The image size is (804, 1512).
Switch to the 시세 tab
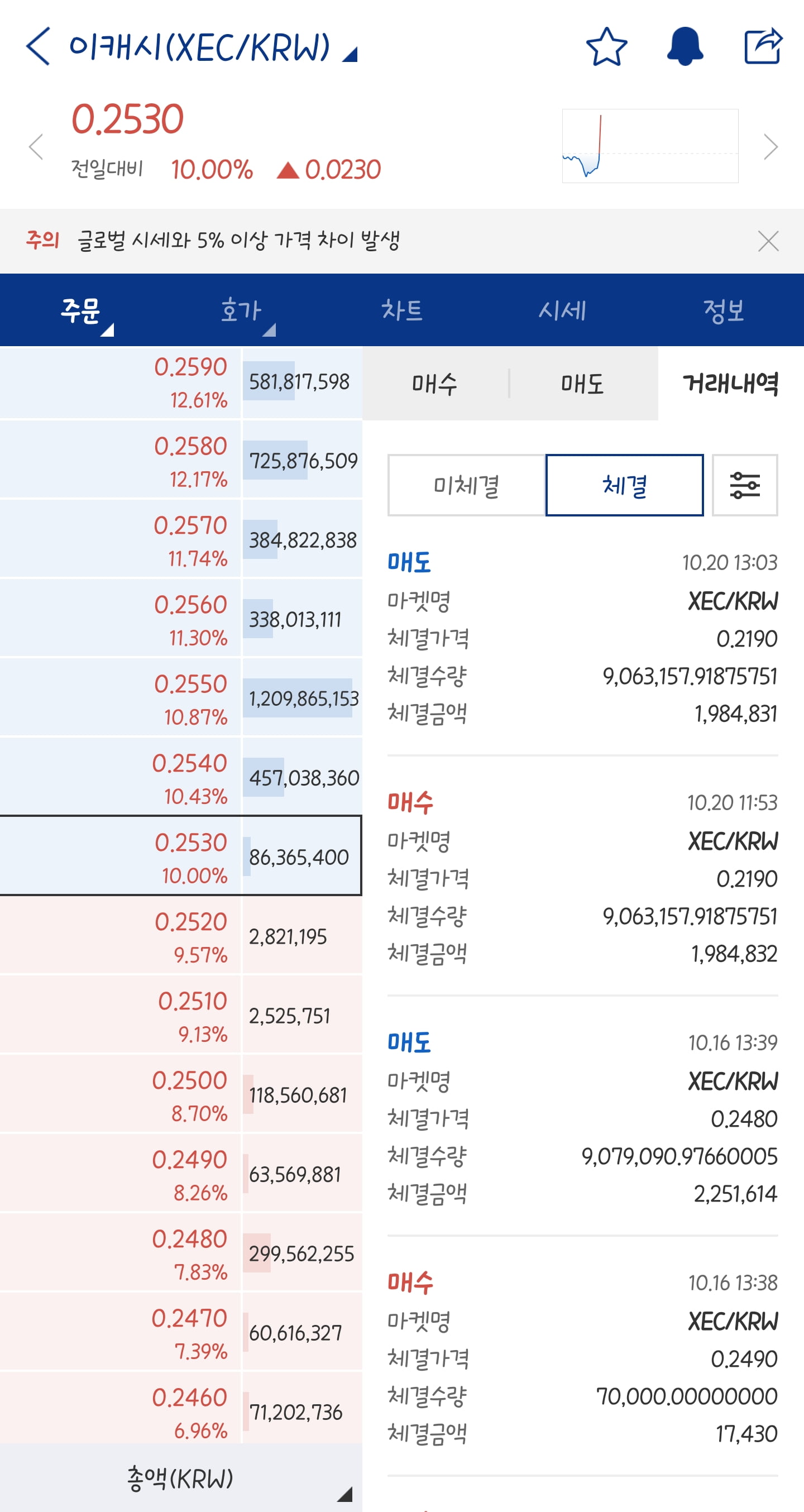point(563,310)
